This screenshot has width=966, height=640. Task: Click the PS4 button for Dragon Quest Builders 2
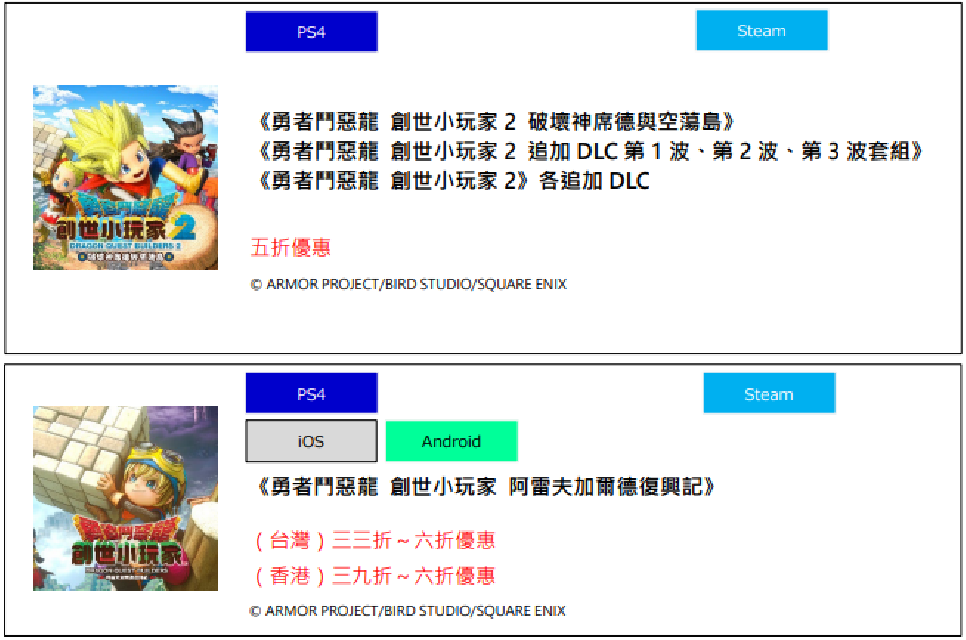point(311,31)
